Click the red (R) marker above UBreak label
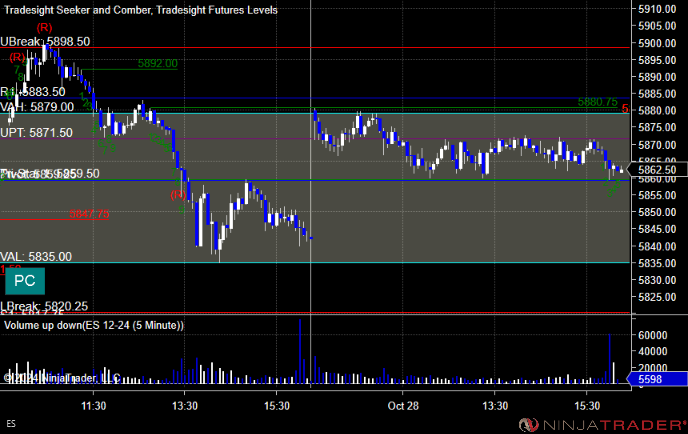The image size is (688, 434). point(44,28)
